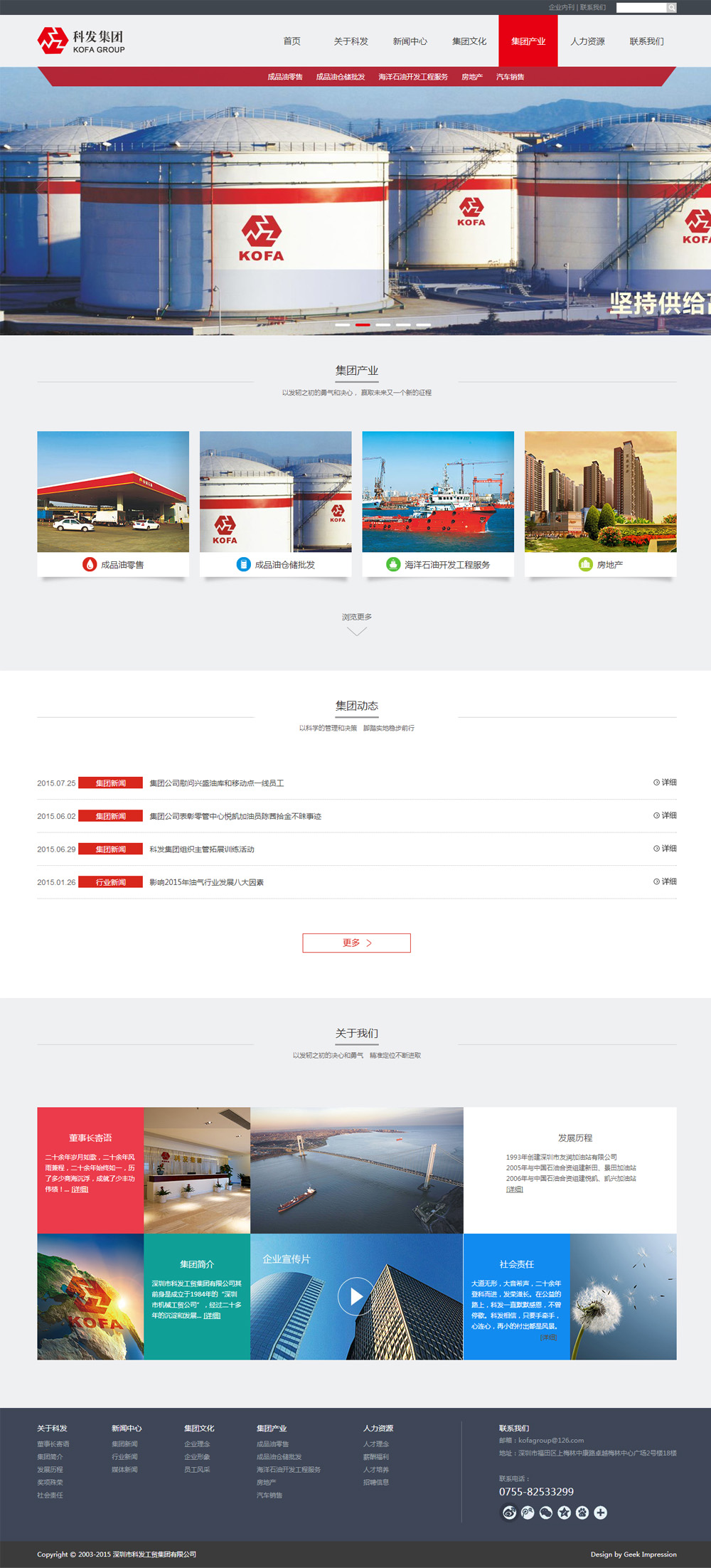This screenshot has width=711, height=1568.
Task: Click the Baidu paw share icon
Action: 582,1513
